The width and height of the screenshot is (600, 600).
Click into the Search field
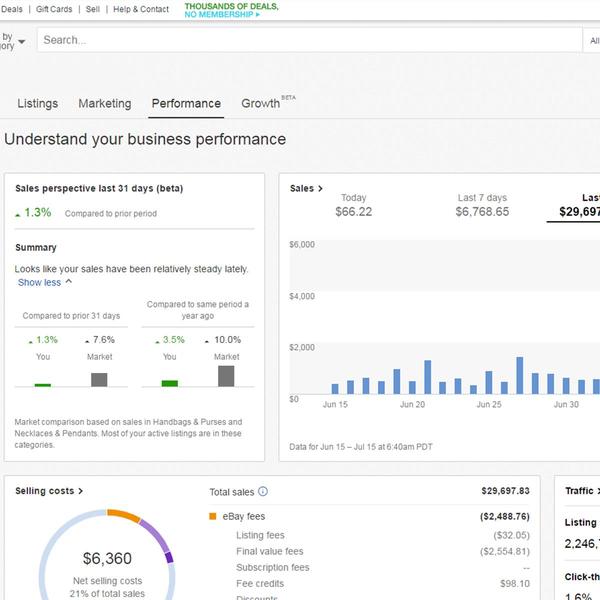tap(309, 40)
